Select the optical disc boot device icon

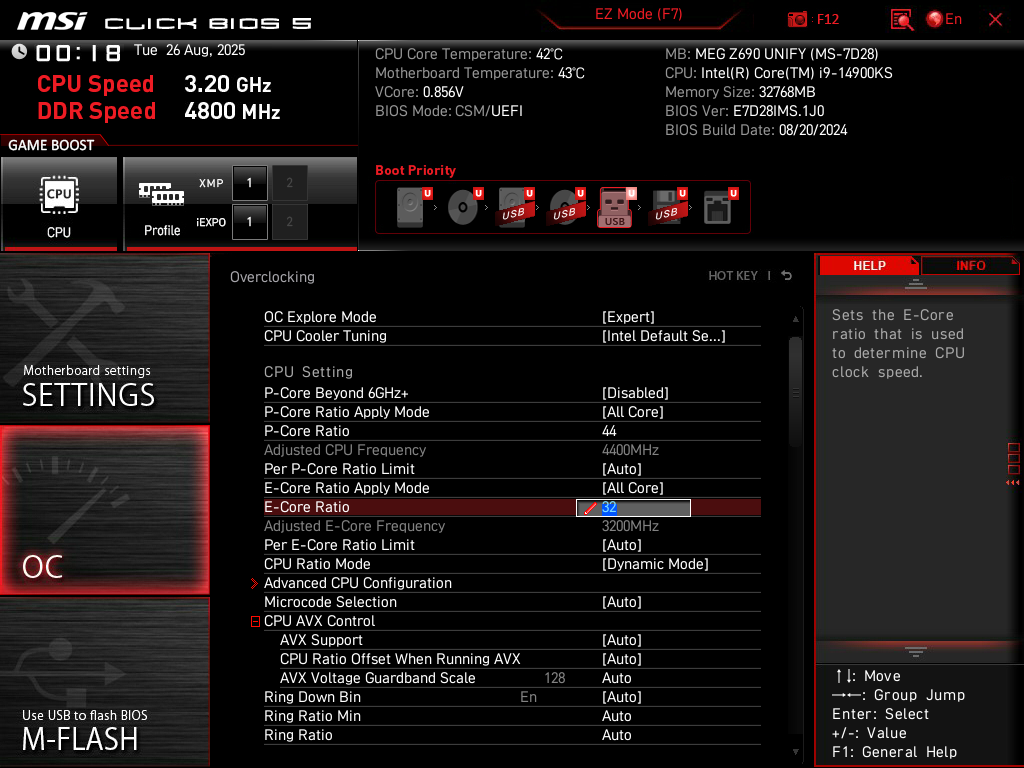(x=465, y=207)
